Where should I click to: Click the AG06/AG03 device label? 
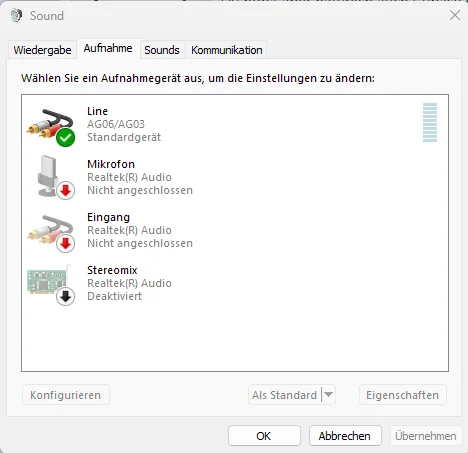[116, 124]
